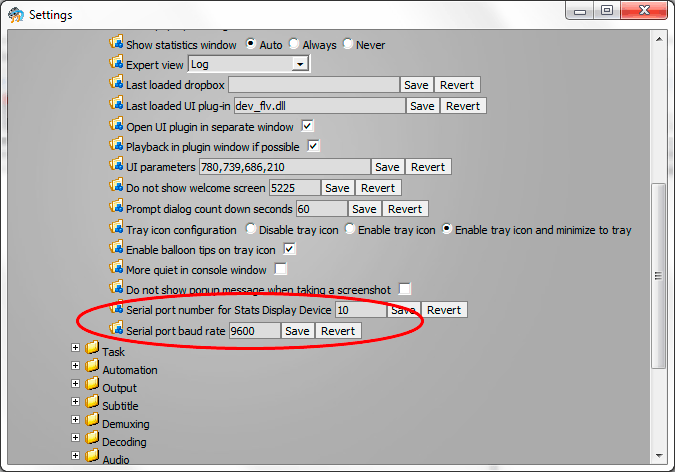Screen dimensions: 675x472
Task: Click the Settings window title bar icon
Action: pos(15,14)
